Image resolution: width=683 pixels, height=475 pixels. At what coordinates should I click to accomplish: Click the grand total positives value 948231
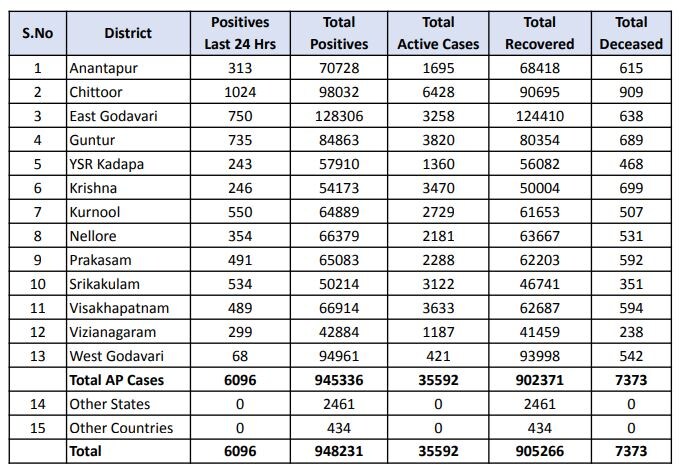pos(339,452)
